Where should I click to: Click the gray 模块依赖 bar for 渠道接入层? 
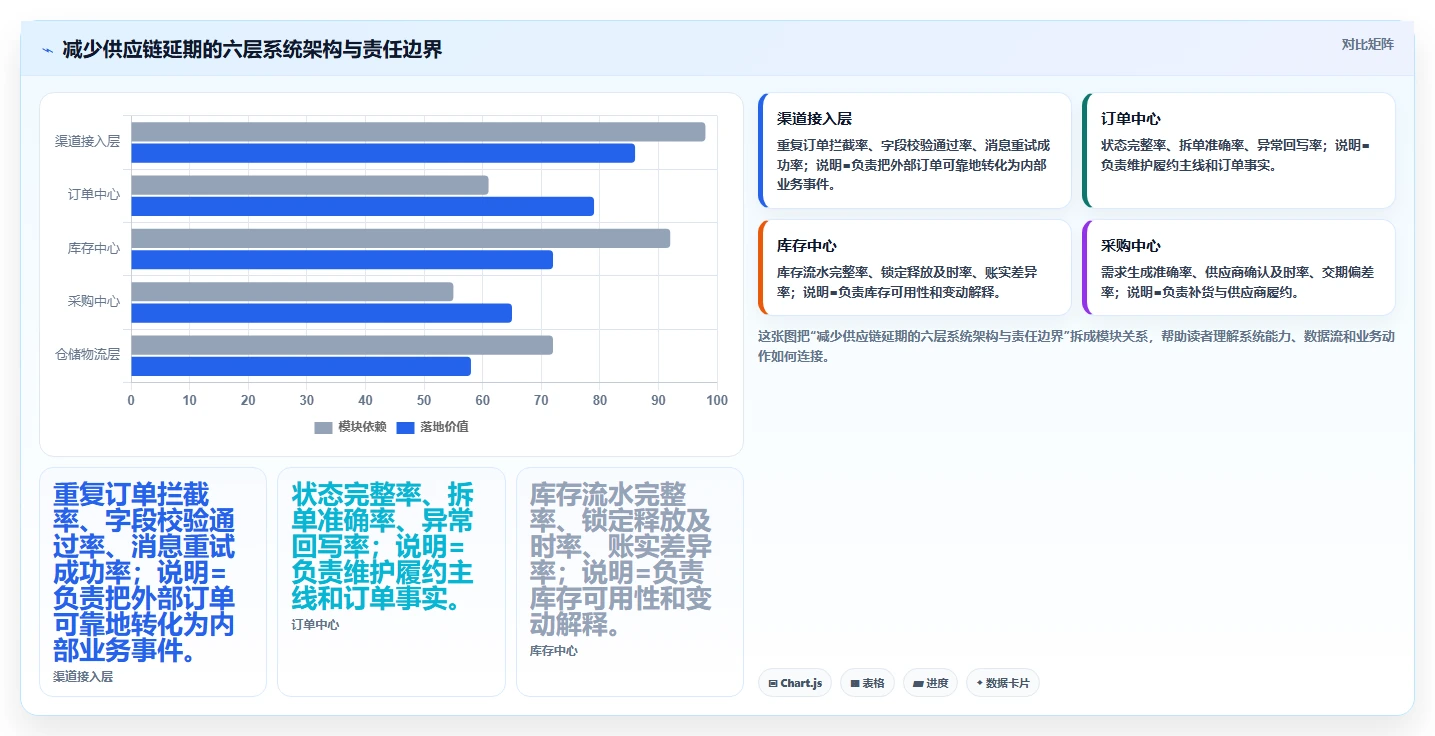(x=418, y=132)
